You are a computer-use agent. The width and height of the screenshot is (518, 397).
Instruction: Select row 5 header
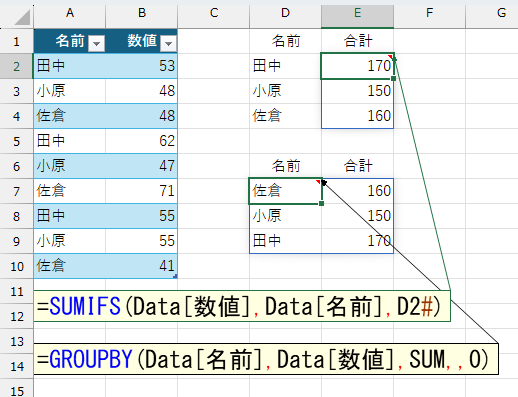pyautogui.click(x=16, y=141)
